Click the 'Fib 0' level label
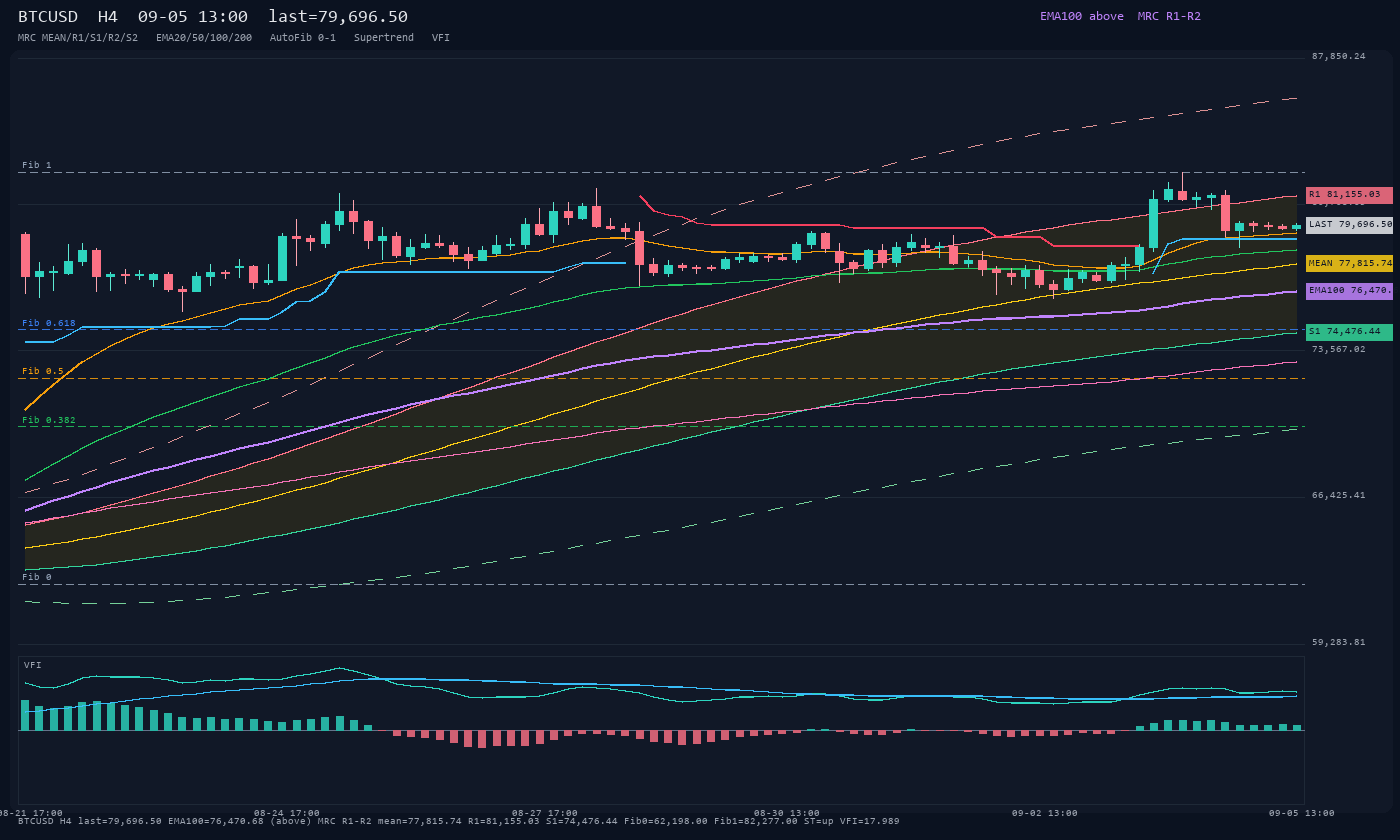The width and height of the screenshot is (1400, 840). pos(37,577)
